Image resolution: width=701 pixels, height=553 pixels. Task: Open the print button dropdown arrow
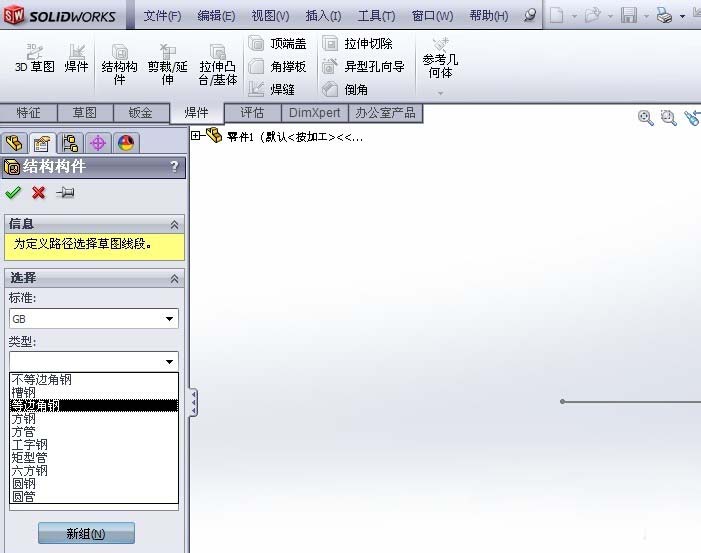[x=682, y=17]
